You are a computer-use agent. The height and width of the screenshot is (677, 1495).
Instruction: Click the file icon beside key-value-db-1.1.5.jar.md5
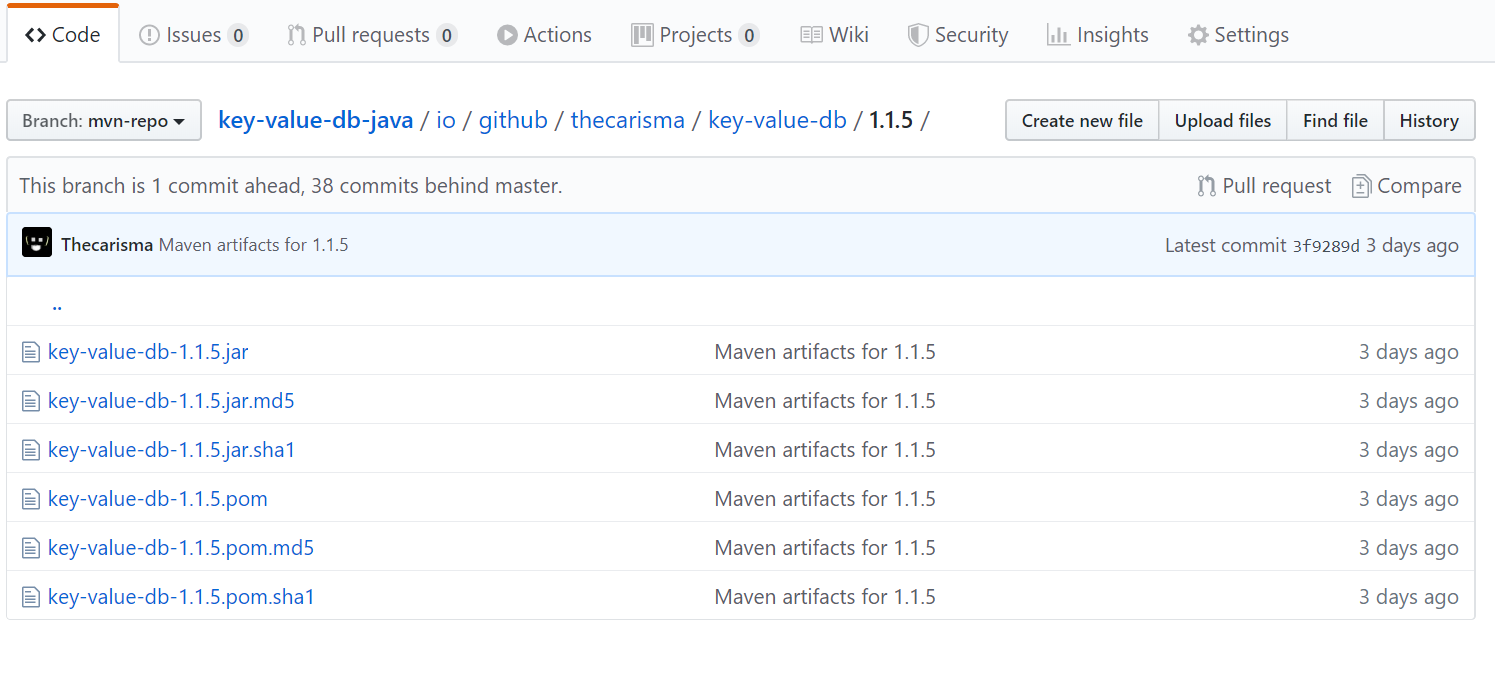click(31, 401)
